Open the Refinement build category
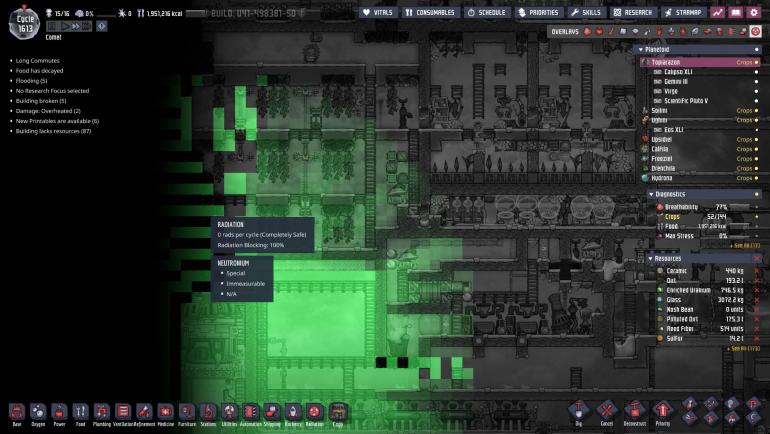770x434 pixels. point(144,415)
